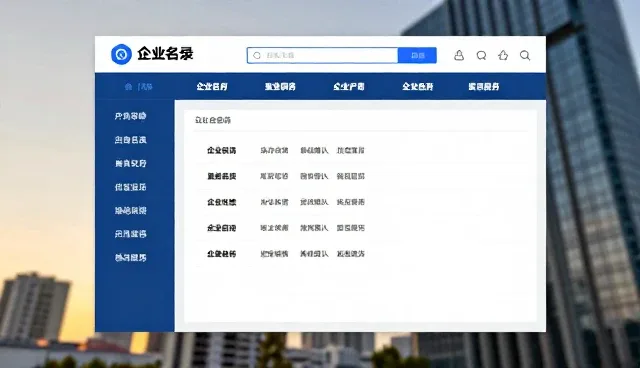Click the small magnifier inside the search box
640x368 pixels.
257,55
